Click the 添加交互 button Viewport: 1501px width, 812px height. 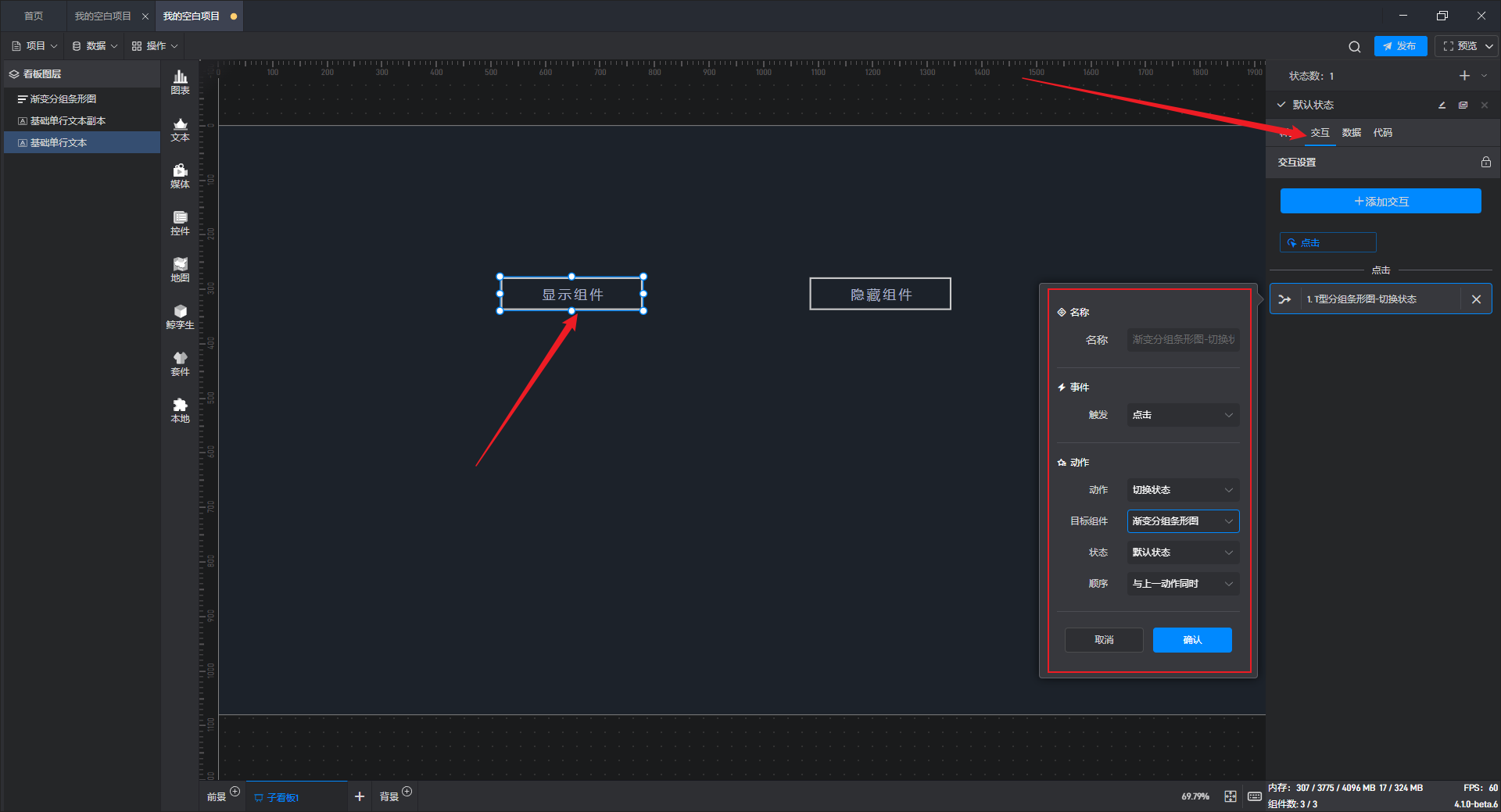(1381, 202)
